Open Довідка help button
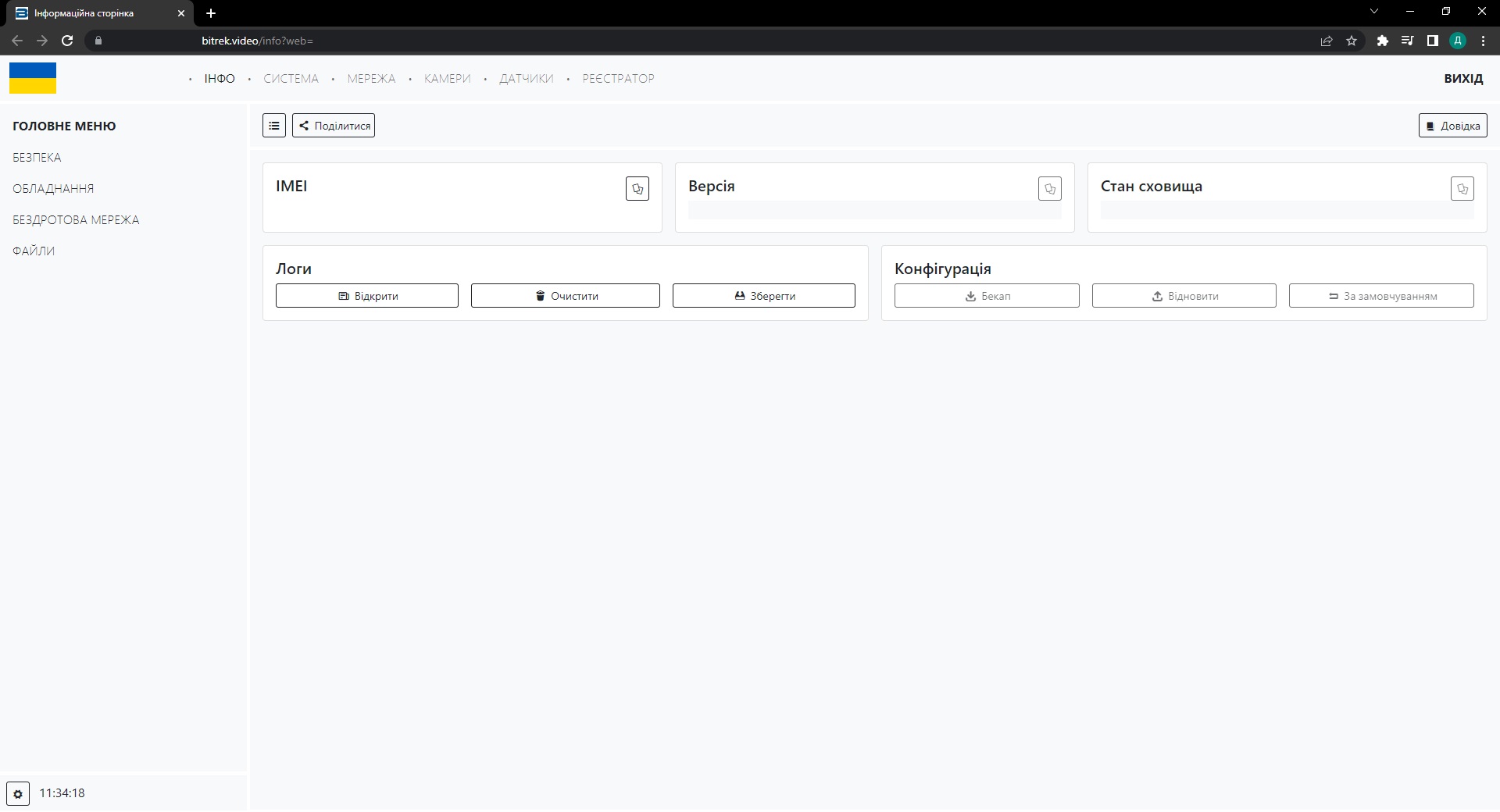The height and width of the screenshot is (812, 1500). [1452, 126]
